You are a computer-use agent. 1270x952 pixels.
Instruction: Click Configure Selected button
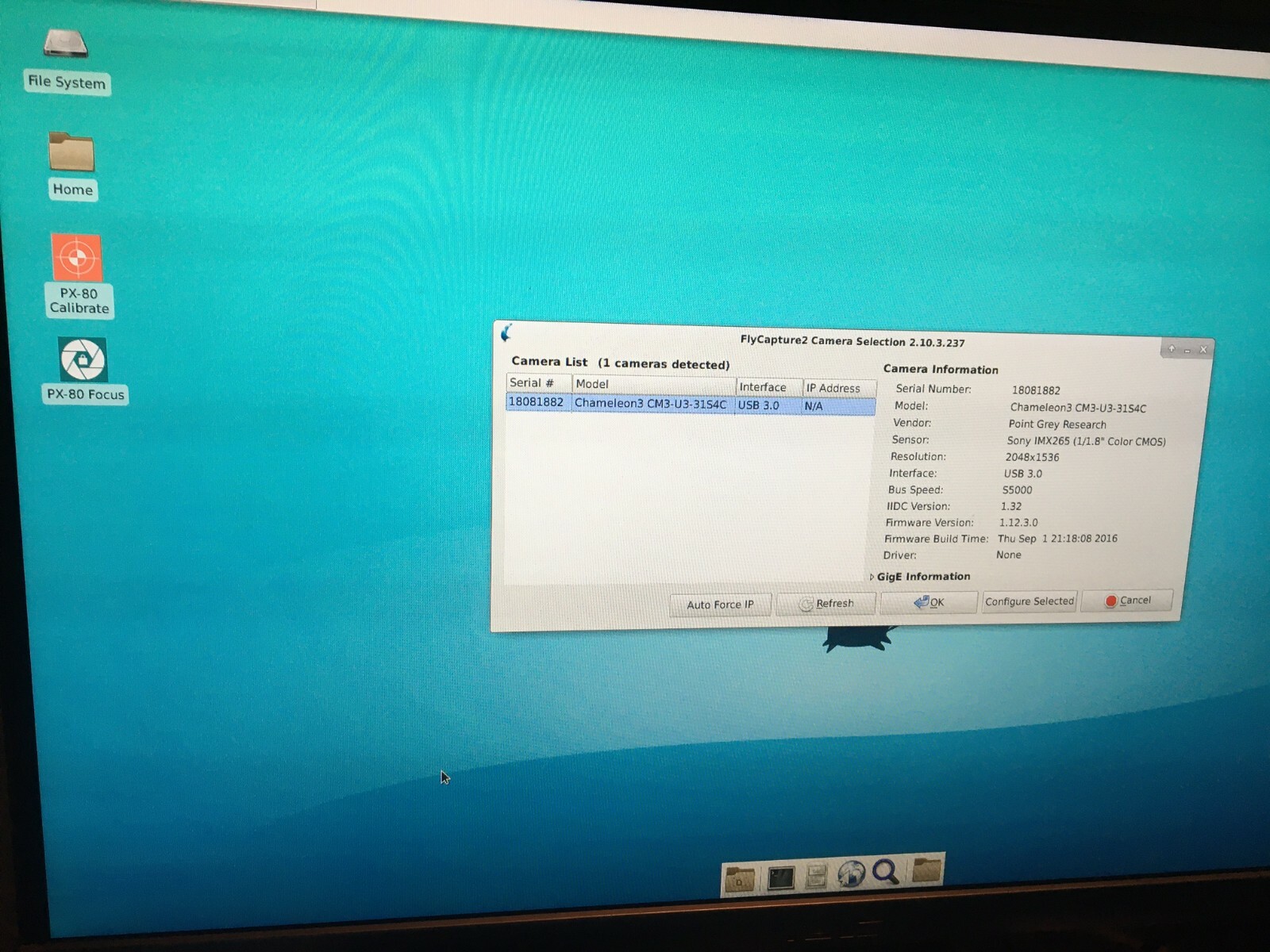(x=1029, y=601)
